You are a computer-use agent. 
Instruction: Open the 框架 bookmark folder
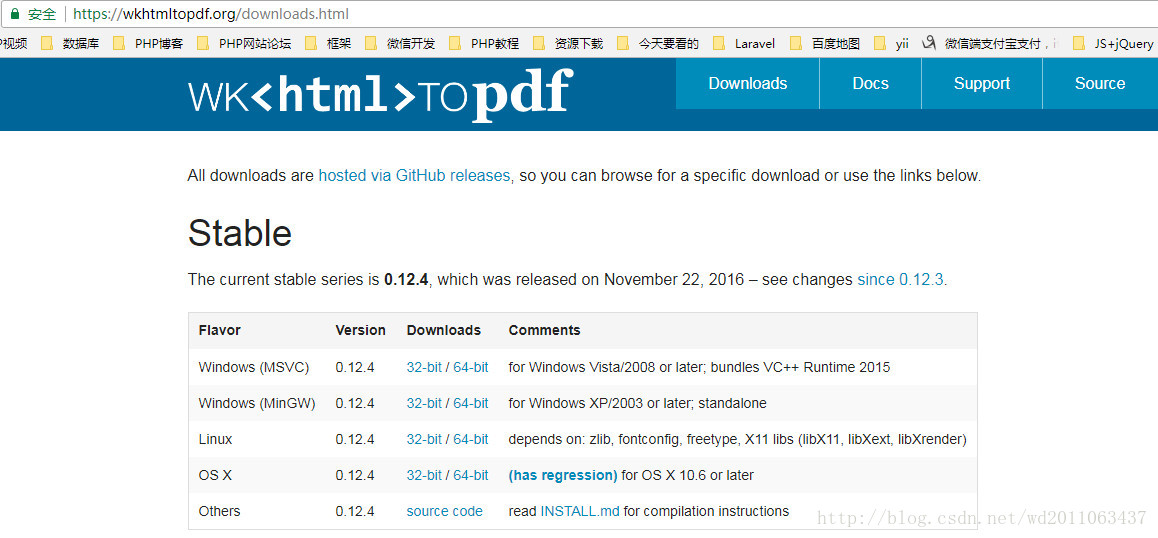click(328, 44)
